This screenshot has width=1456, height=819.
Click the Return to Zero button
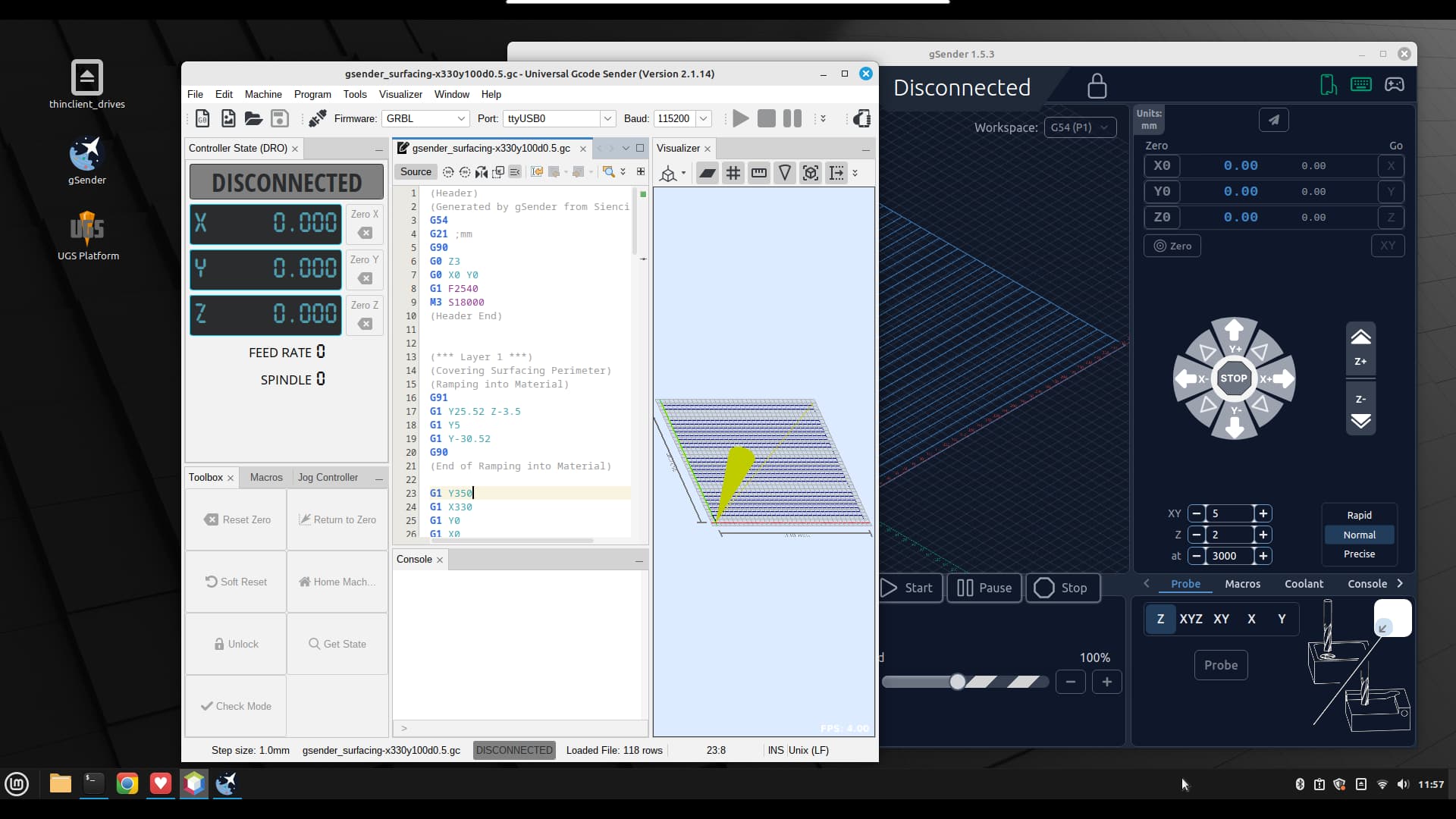click(337, 519)
